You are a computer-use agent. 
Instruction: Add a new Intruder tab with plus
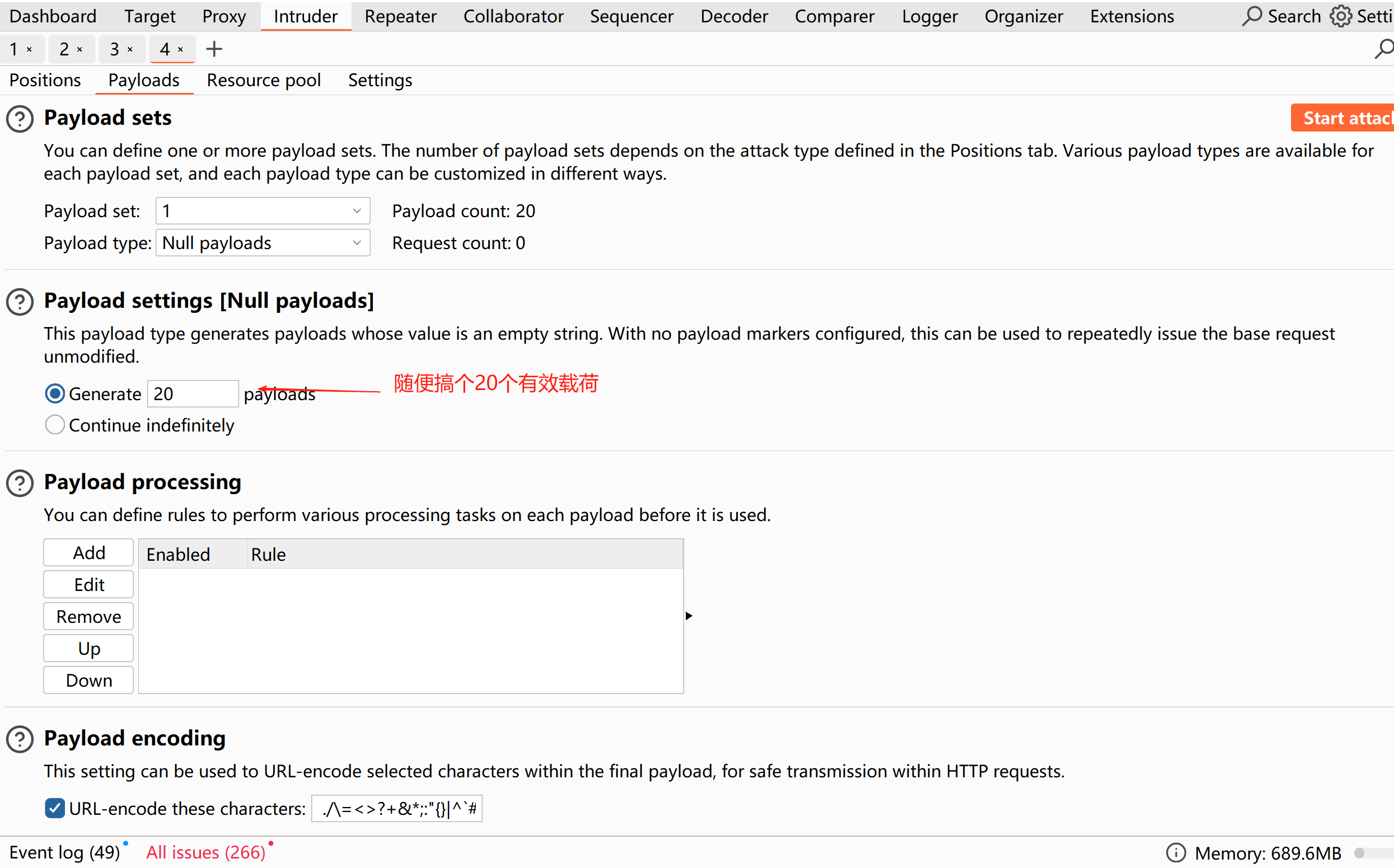[x=214, y=49]
